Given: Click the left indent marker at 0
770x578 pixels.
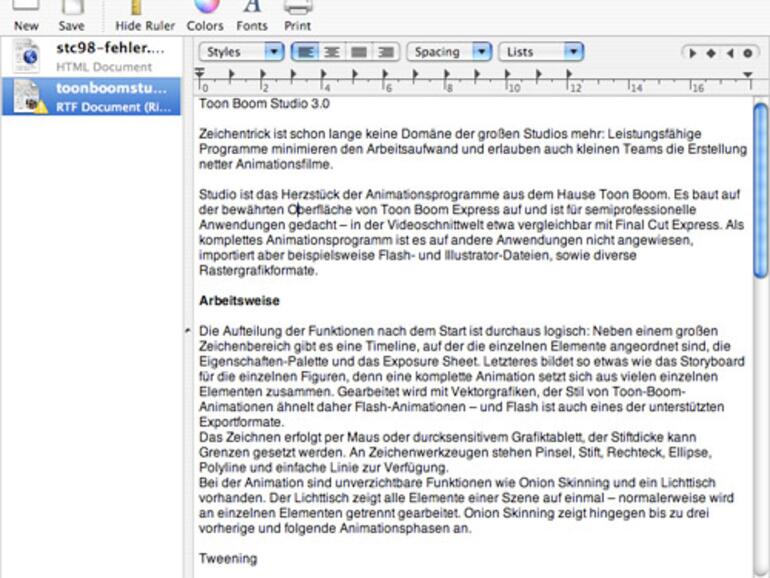Looking at the screenshot, I should tap(199, 75).
